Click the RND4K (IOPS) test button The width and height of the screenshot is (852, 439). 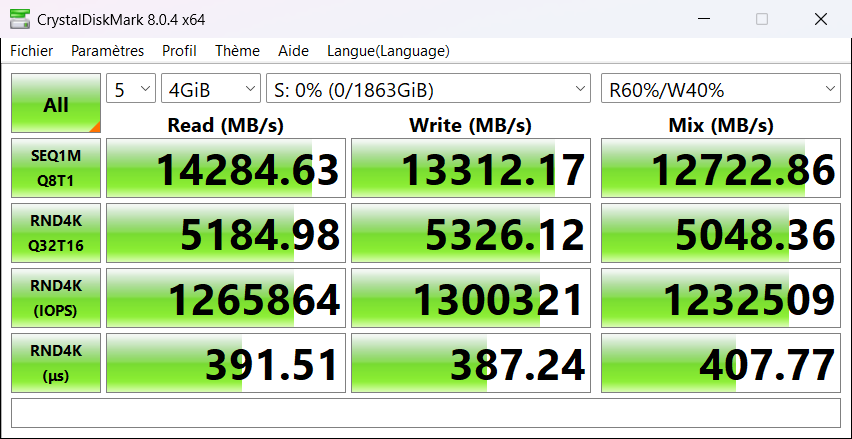pos(56,297)
